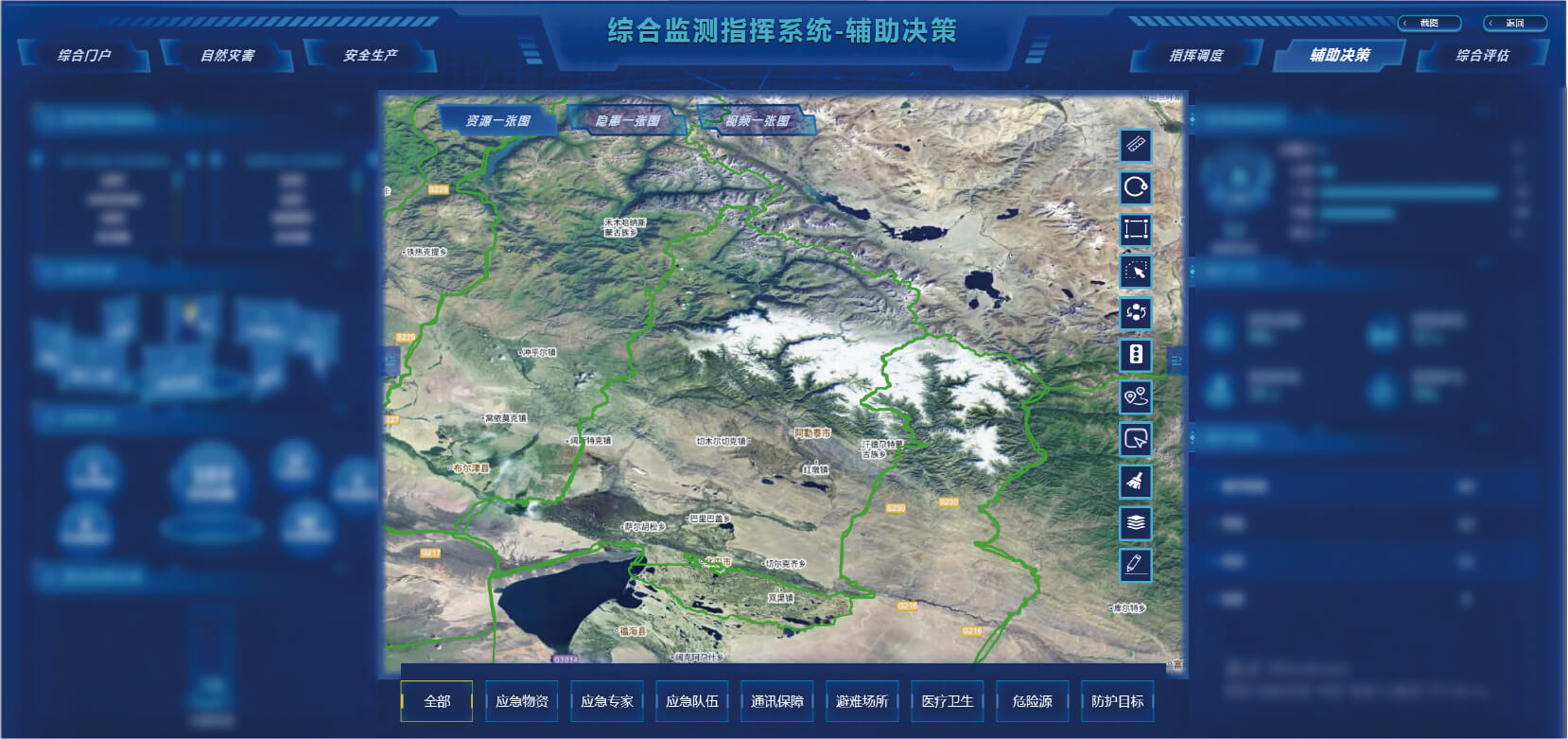
Task: Click the 返回 back button
Action: [x=1514, y=23]
